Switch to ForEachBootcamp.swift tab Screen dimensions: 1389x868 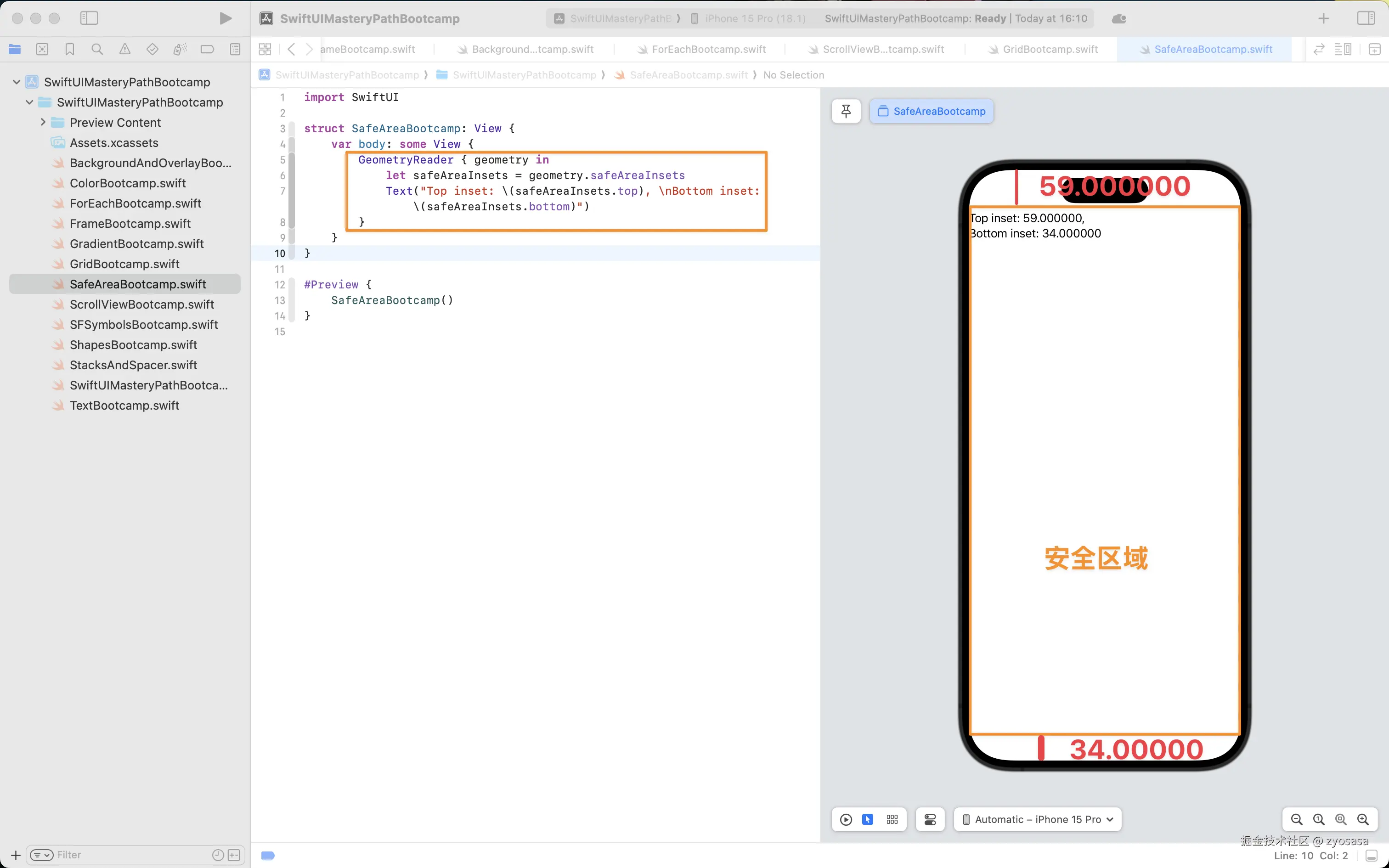(708, 50)
